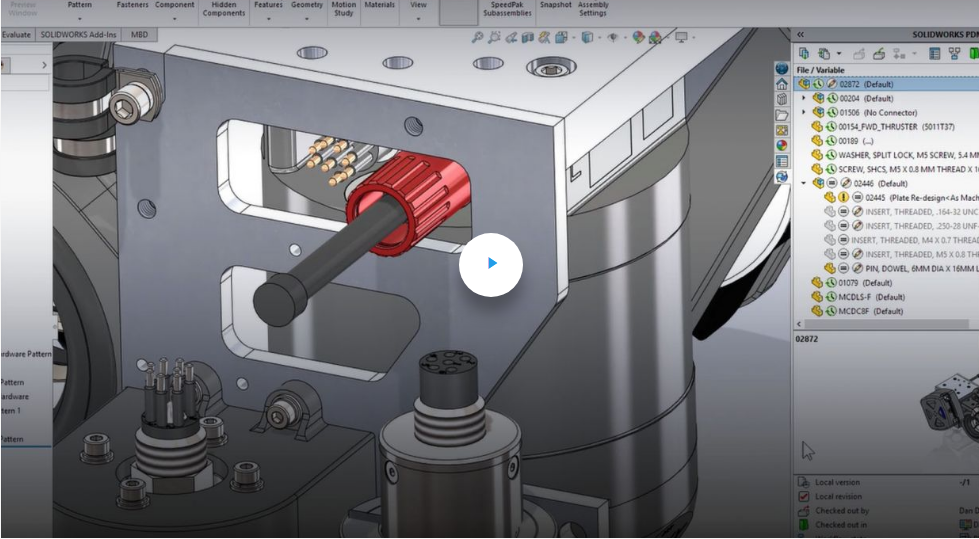Click the Edit Appearance icon in heads-up toolbar
Viewport: 979px width, 539px height.
click(x=638, y=37)
